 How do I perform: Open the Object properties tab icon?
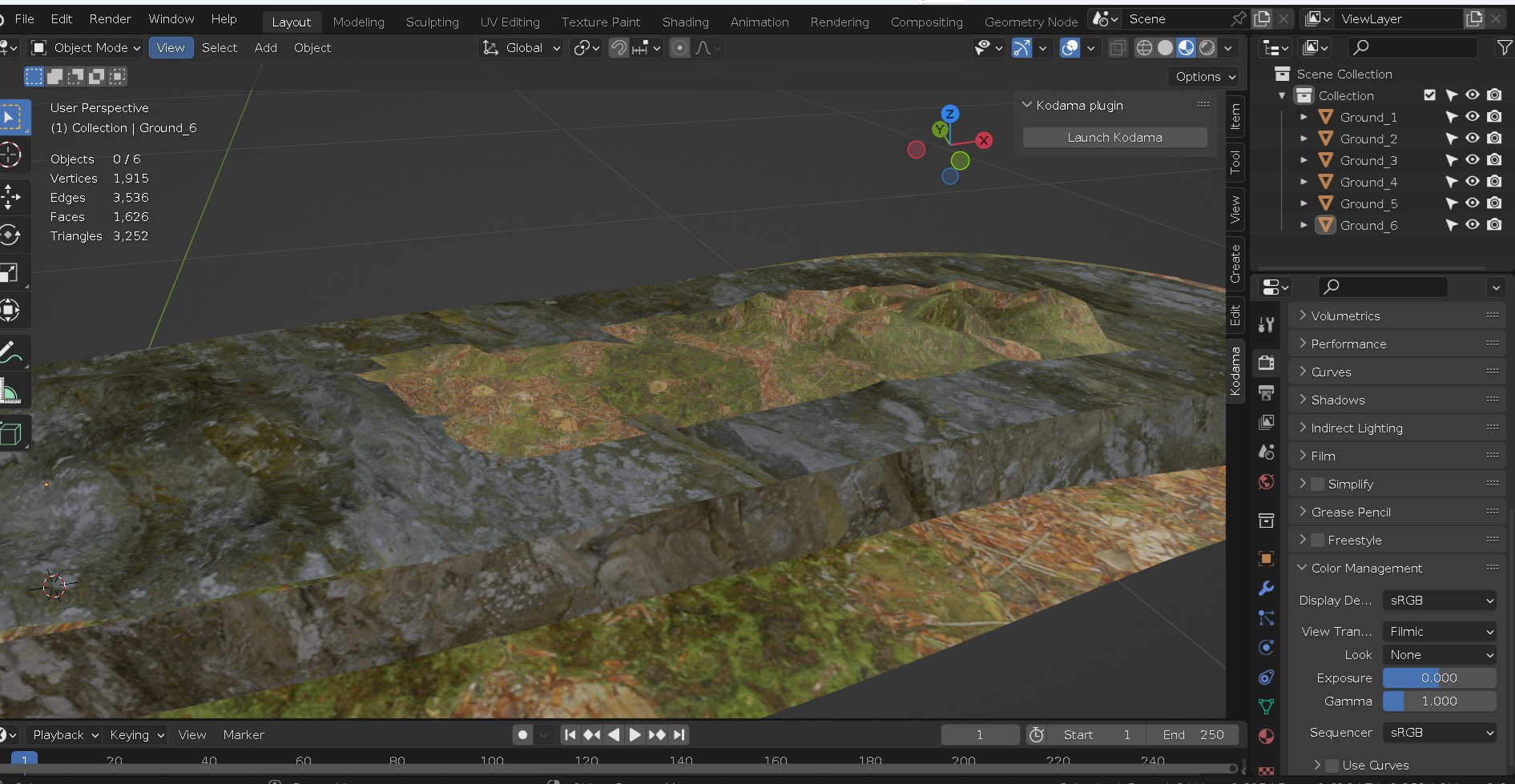coord(1266,558)
